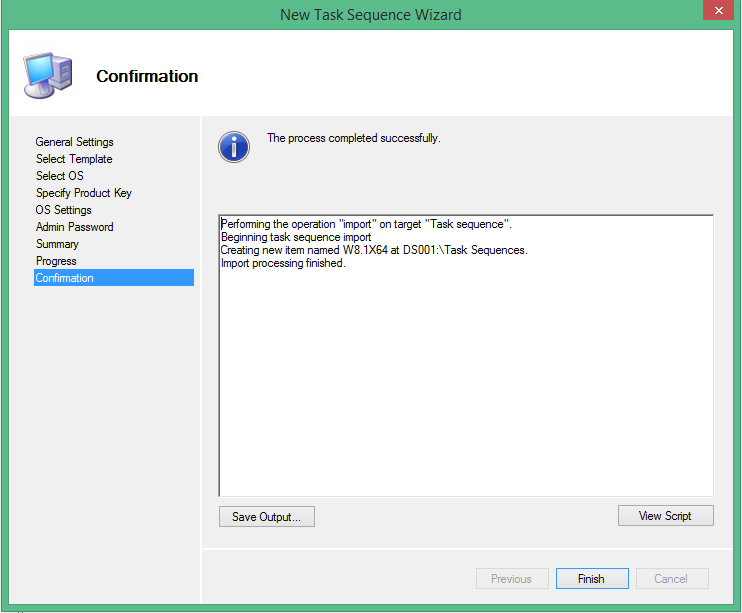Select the General Settings step
The image size is (742, 613).
click(x=75, y=142)
